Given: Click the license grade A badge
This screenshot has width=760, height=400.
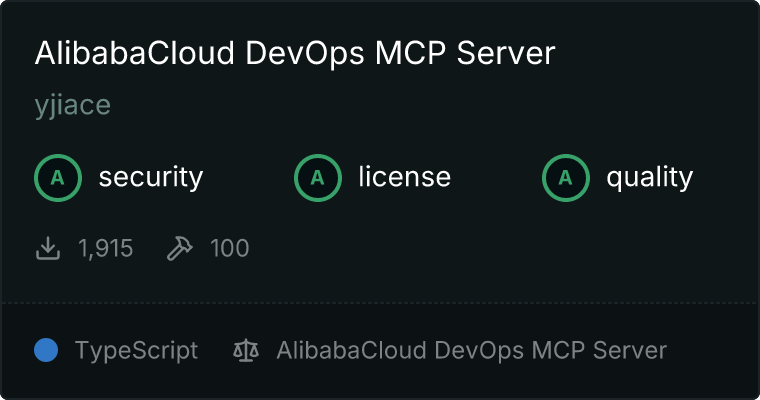Looking at the screenshot, I should 318,178.
